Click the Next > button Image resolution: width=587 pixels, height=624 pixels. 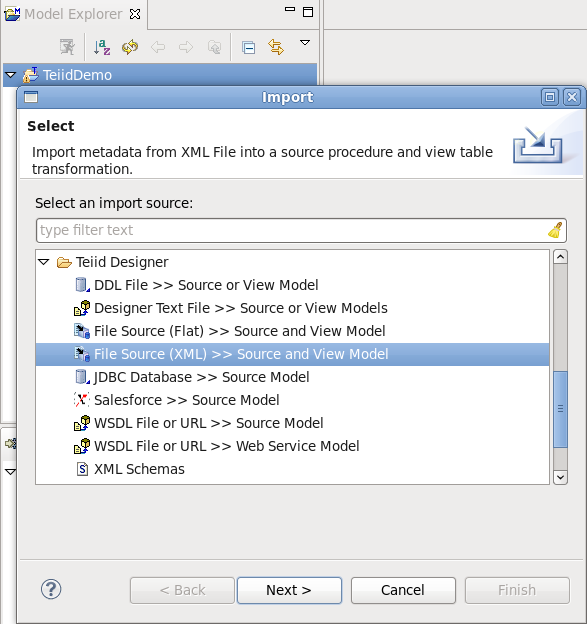tap(289, 590)
